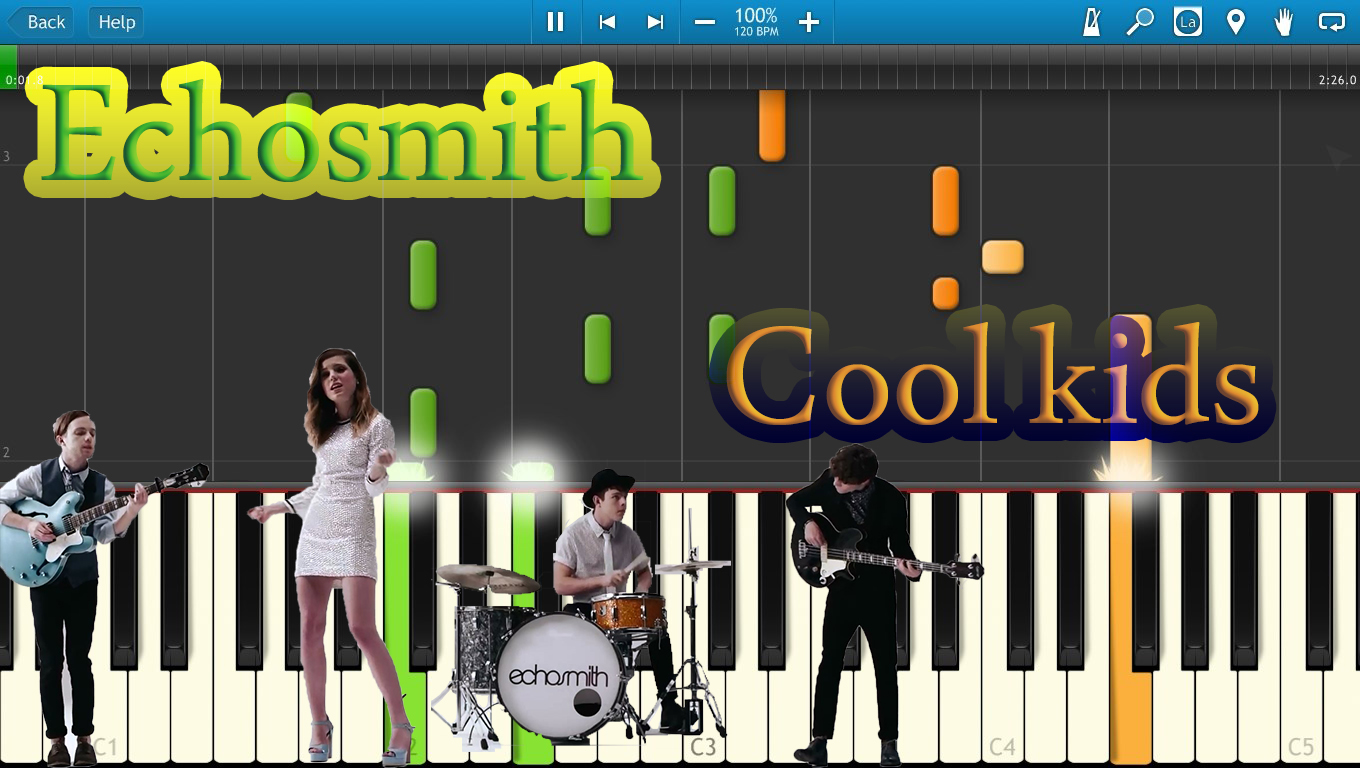Viewport: 1360px width, 768px height.
Task: Open the Help button
Action: tap(116, 22)
